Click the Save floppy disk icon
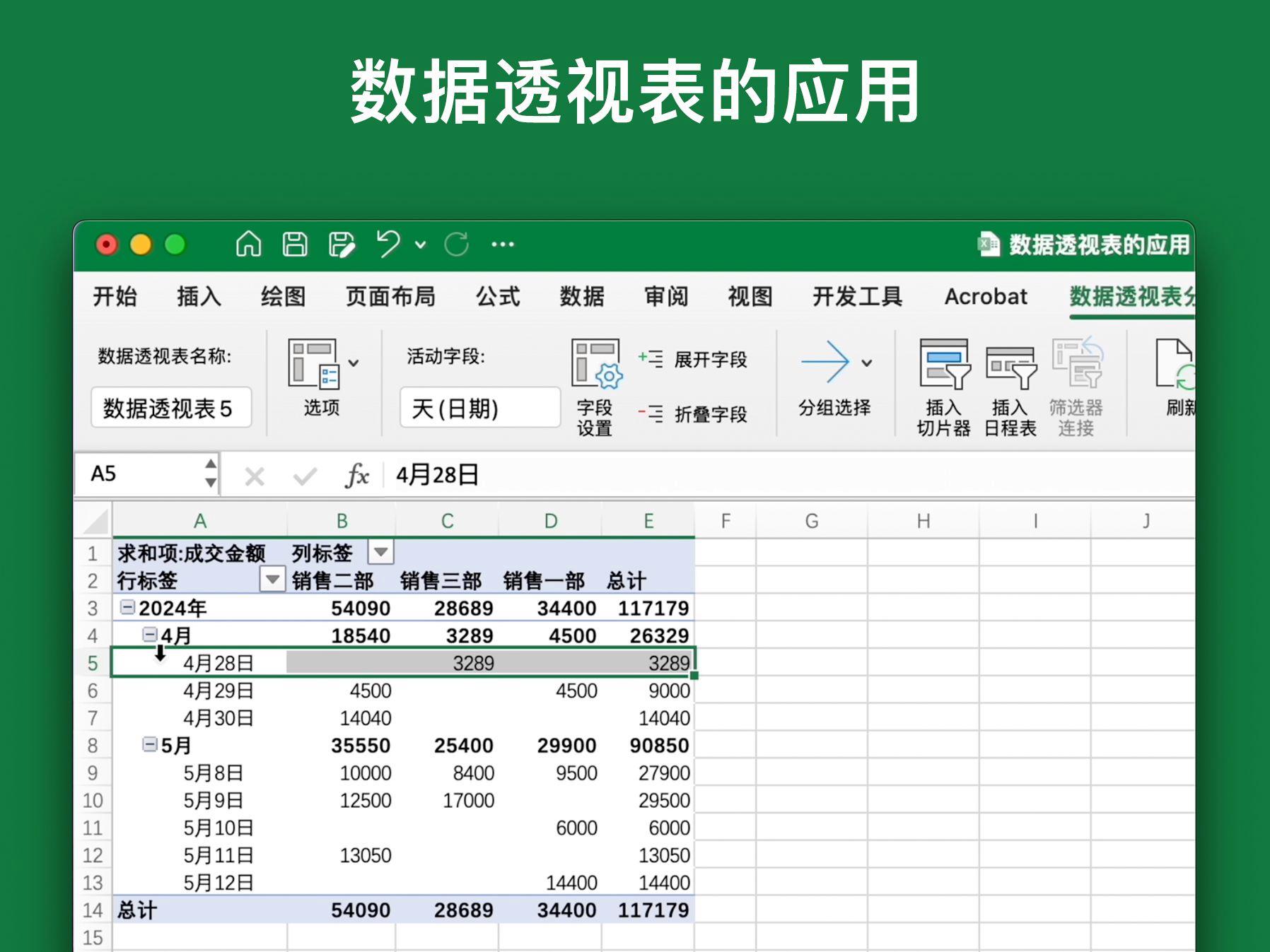 (x=295, y=245)
